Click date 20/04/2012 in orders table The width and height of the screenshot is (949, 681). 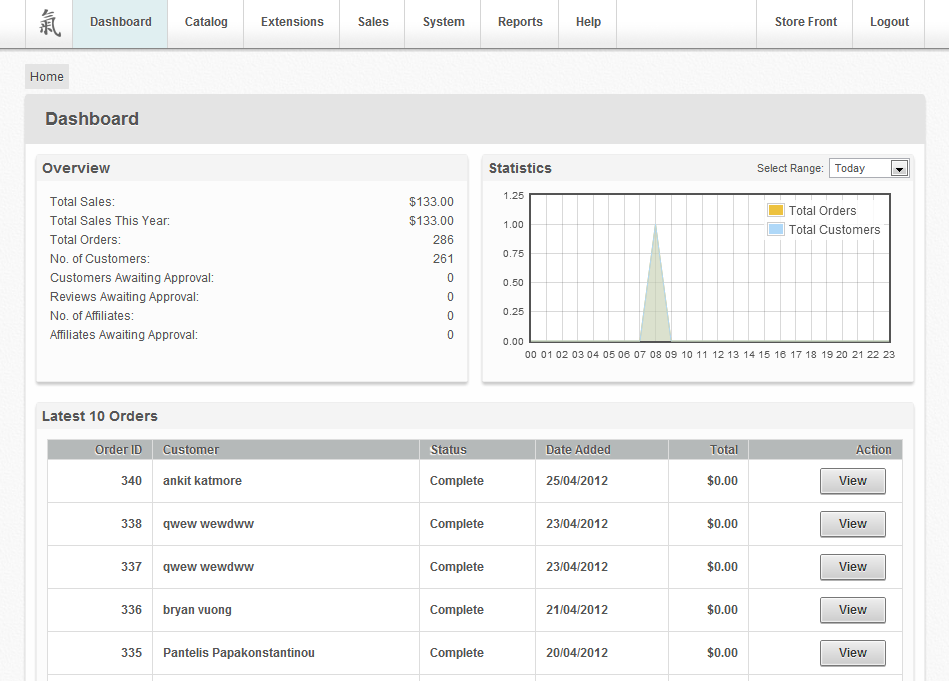tap(577, 653)
